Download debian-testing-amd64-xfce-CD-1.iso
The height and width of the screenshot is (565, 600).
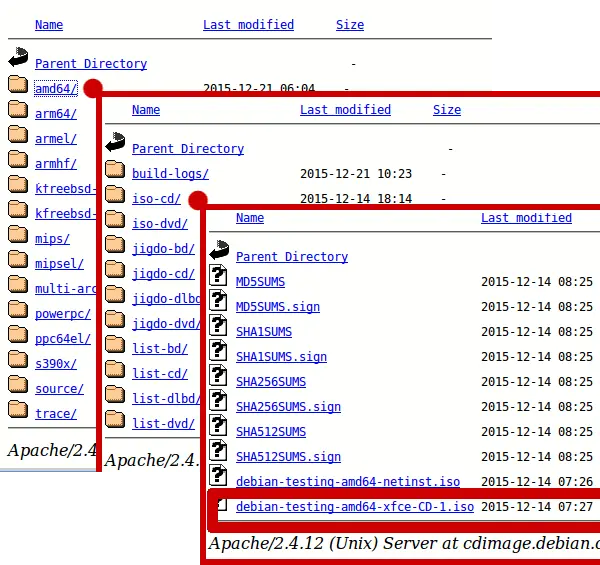355,506
